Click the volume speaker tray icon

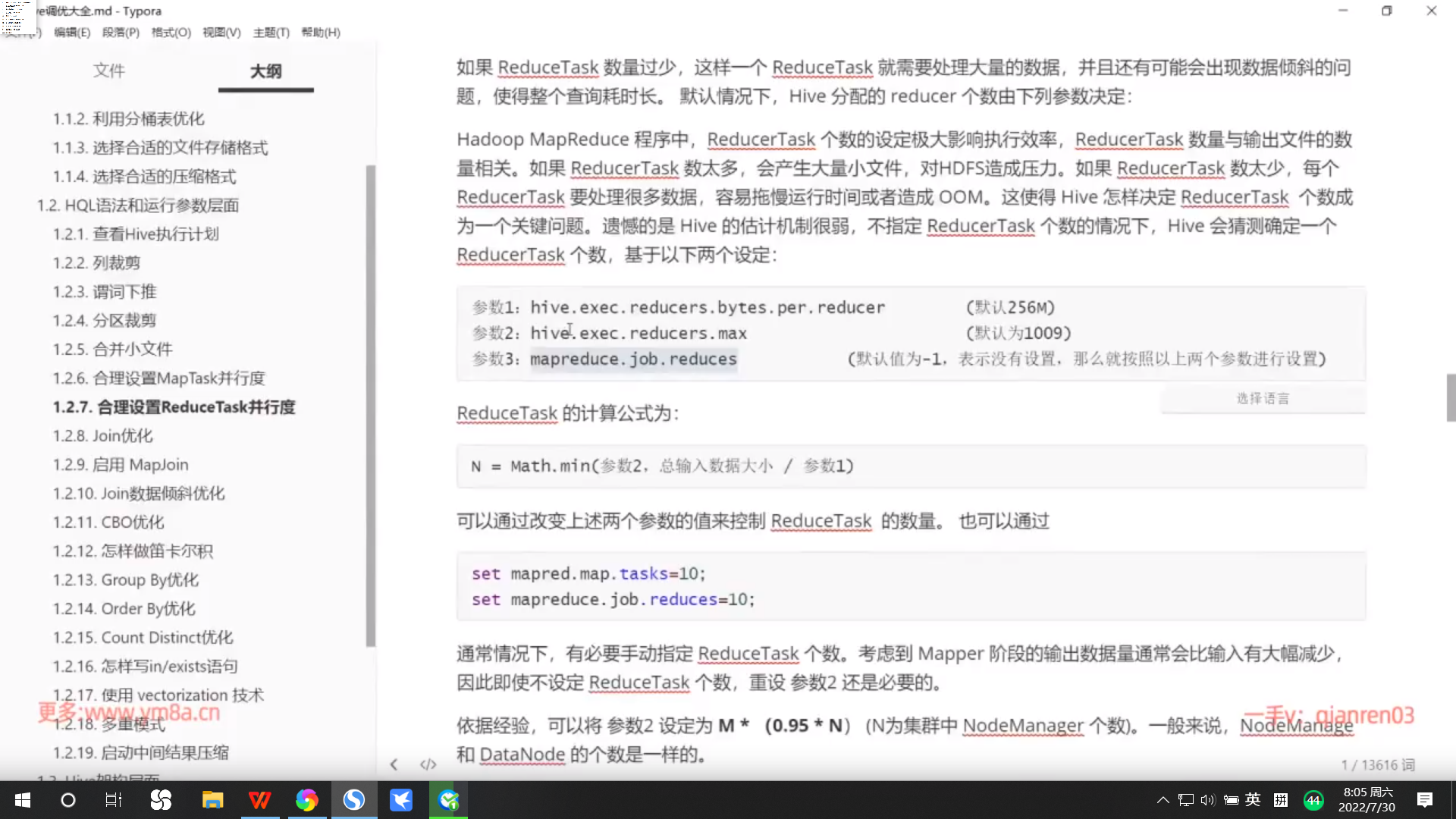coord(1208,800)
